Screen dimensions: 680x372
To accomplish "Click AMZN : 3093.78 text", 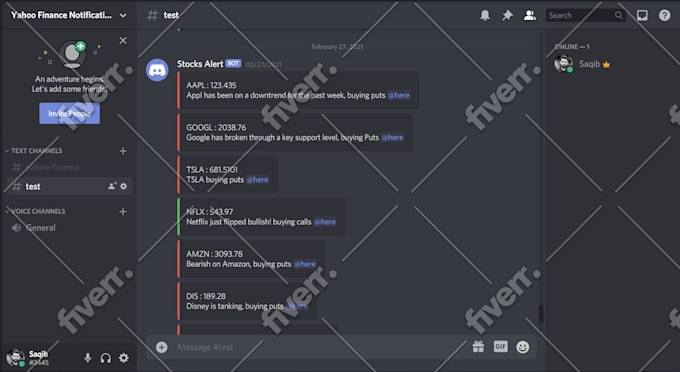I will [214, 254].
